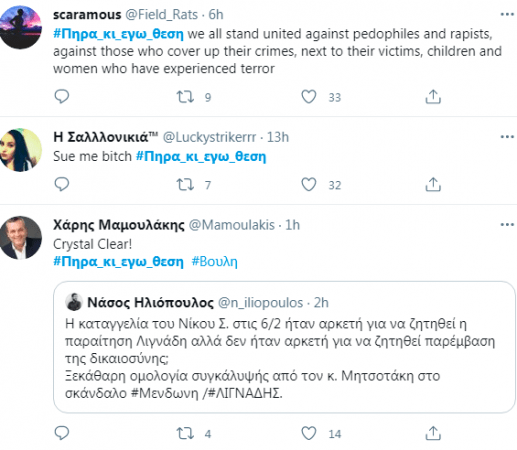This screenshot has width=517, height=450.
Task: Like the Mamoulakis tweet with 14 likes
Action: (x=309, y=433)
